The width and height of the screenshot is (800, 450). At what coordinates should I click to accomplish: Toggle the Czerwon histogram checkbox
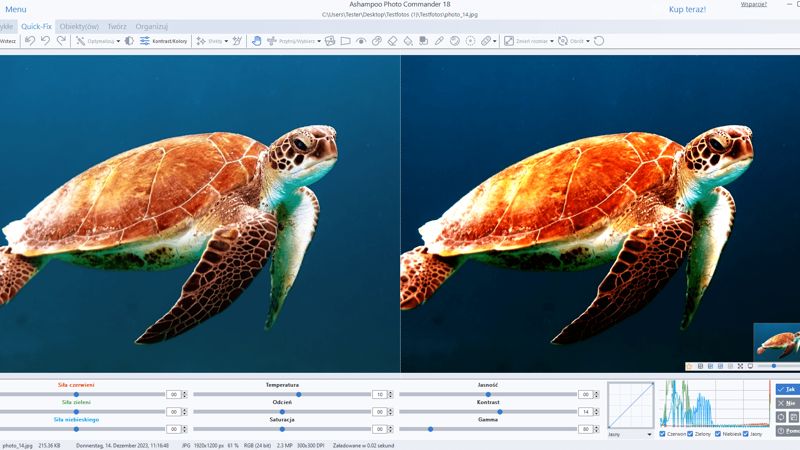tap(662, 434)
